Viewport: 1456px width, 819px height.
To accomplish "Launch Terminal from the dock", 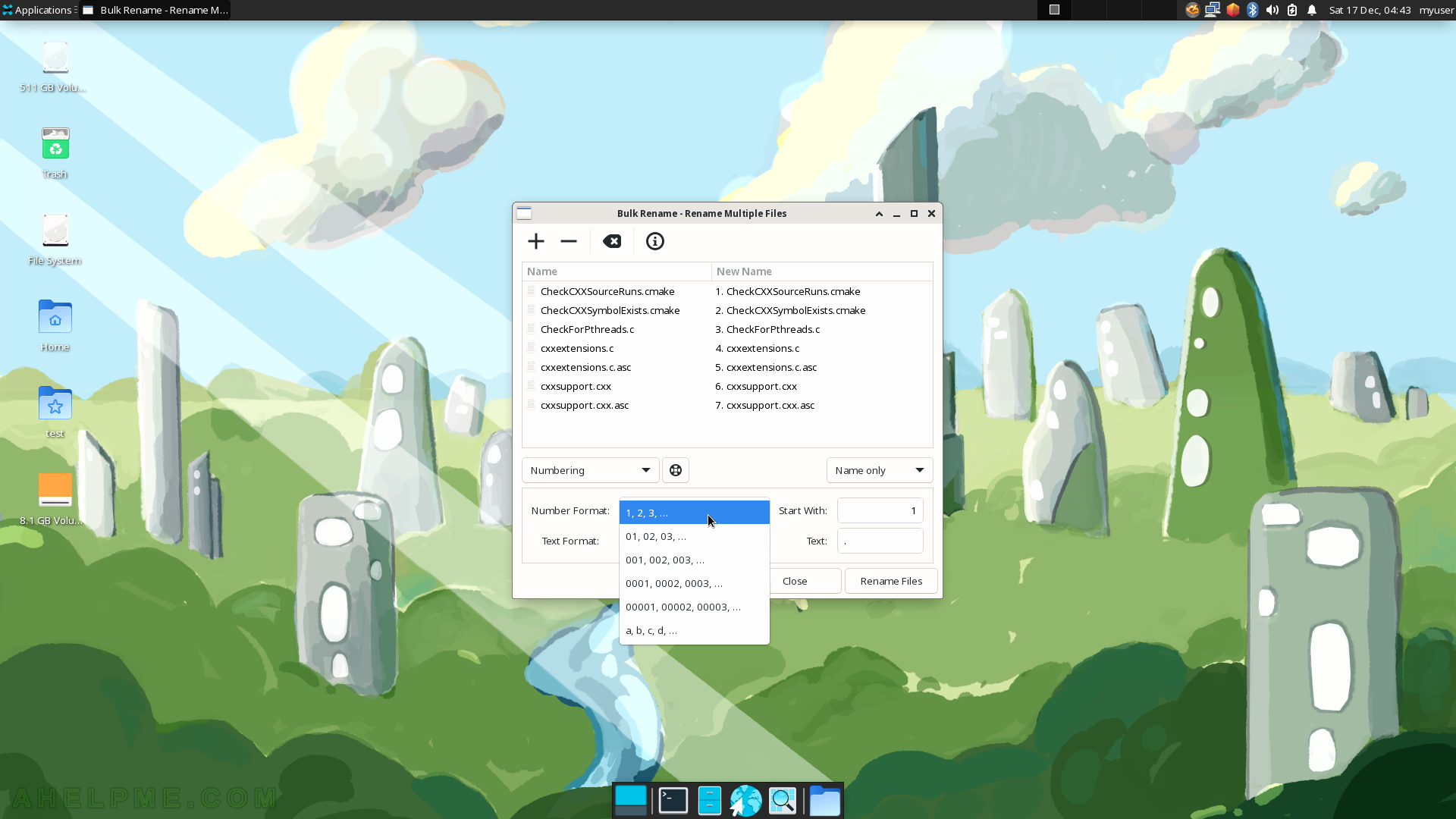I will click(673, 801).
